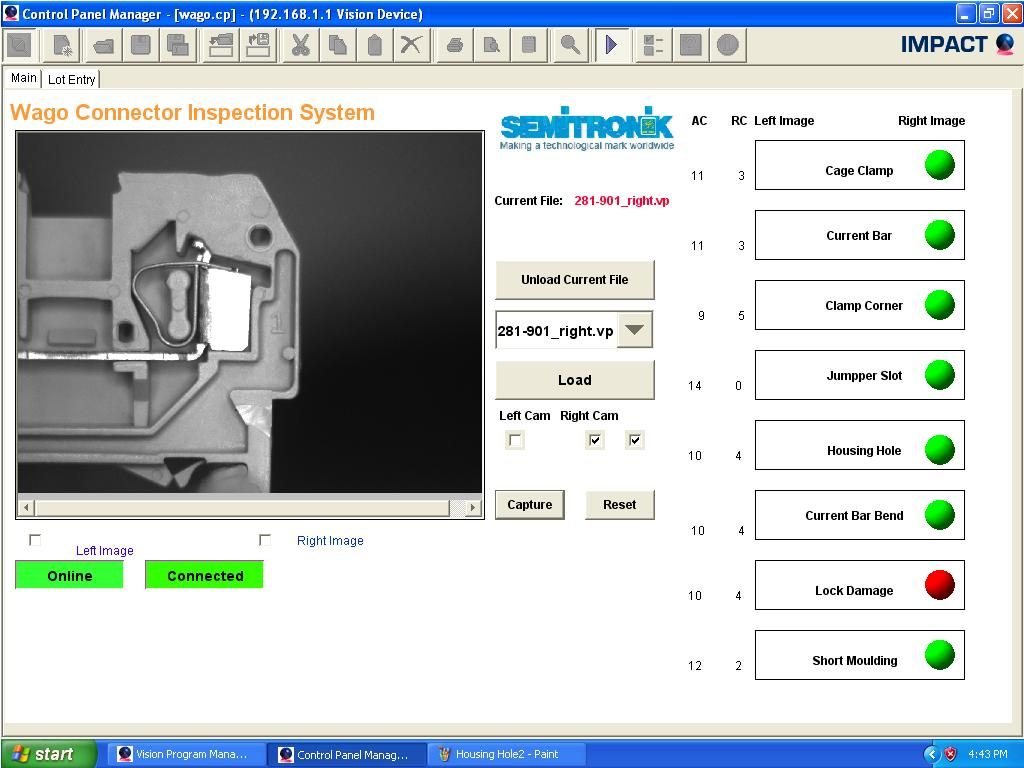The width and height of the screenshot is (1024, 768).
Task: Uncheck the first Right Cam checkbox
Action: 595,440
